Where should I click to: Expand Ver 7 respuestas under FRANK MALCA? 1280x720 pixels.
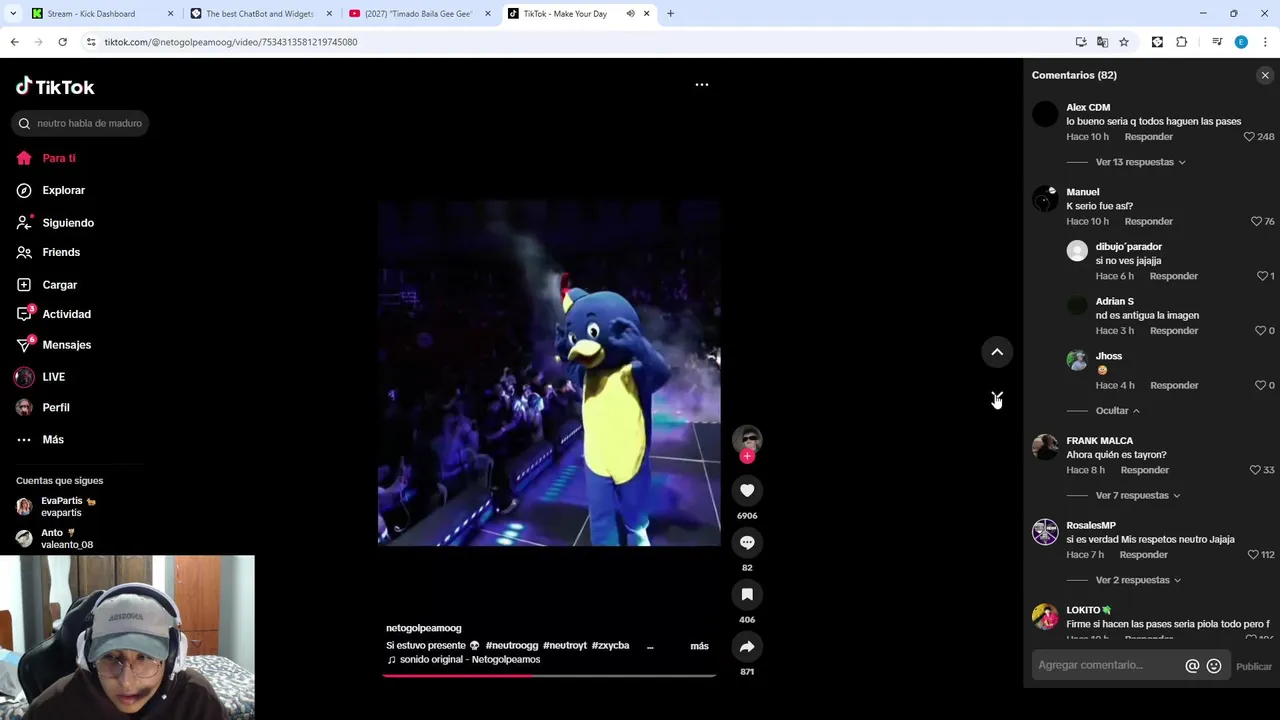pos(1138,496)
